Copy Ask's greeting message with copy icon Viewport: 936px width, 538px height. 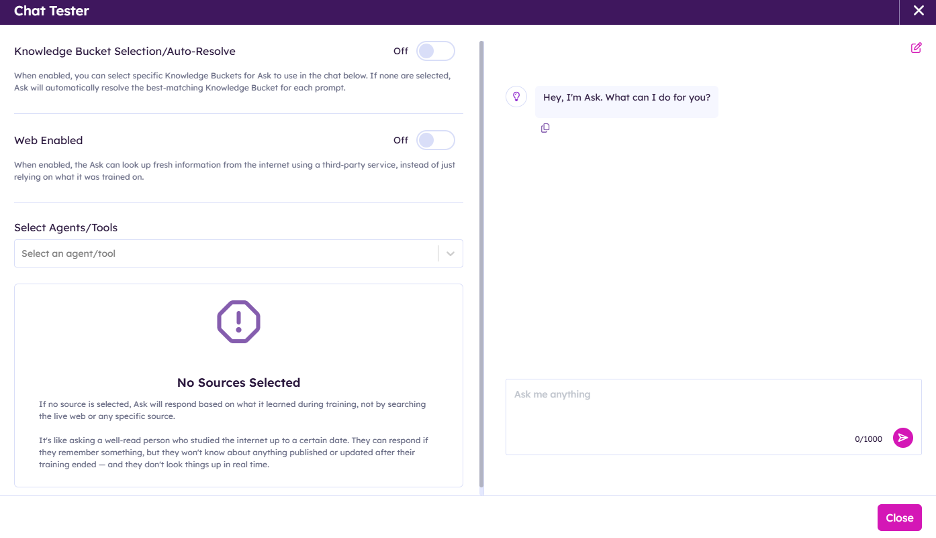coord(545,128)
